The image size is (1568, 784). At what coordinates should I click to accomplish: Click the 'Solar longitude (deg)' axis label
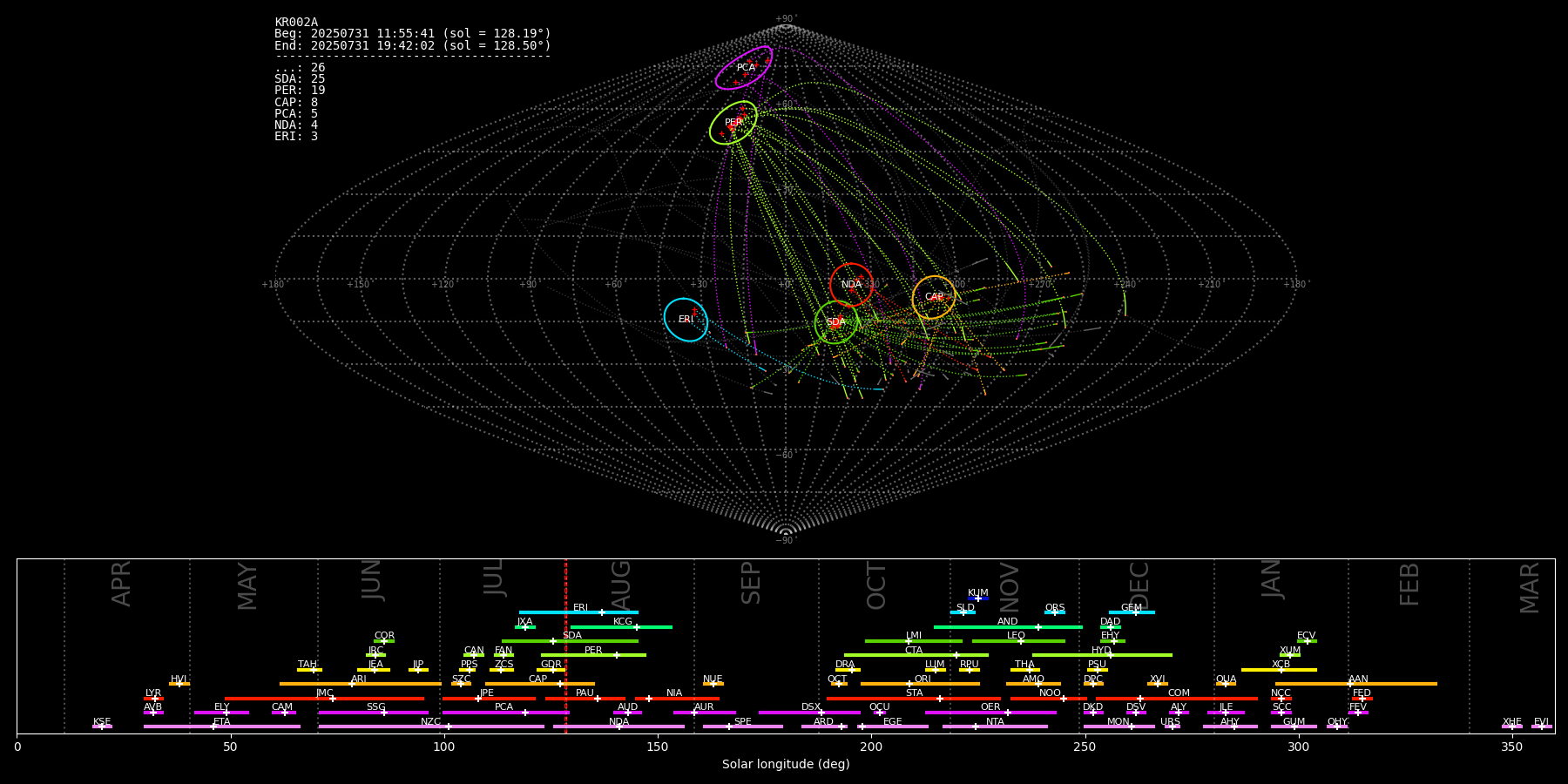(786, 765)
